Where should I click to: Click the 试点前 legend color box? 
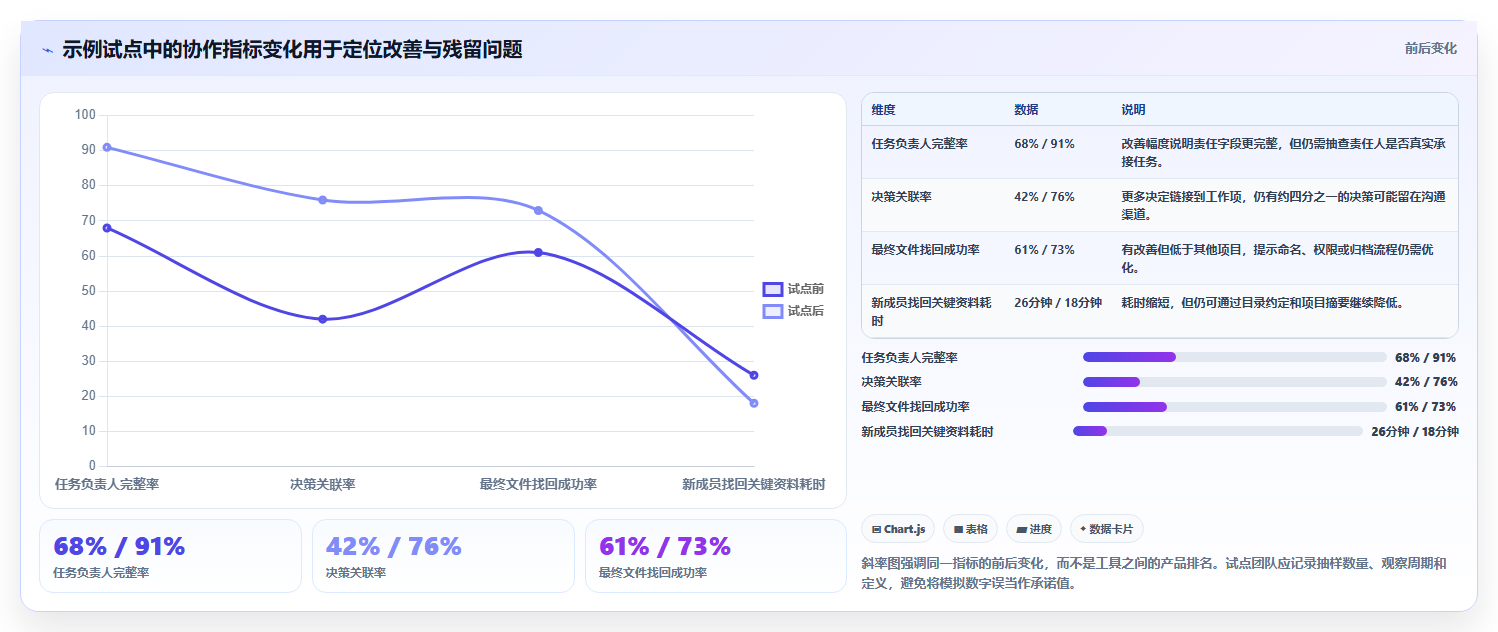point(773,289)
